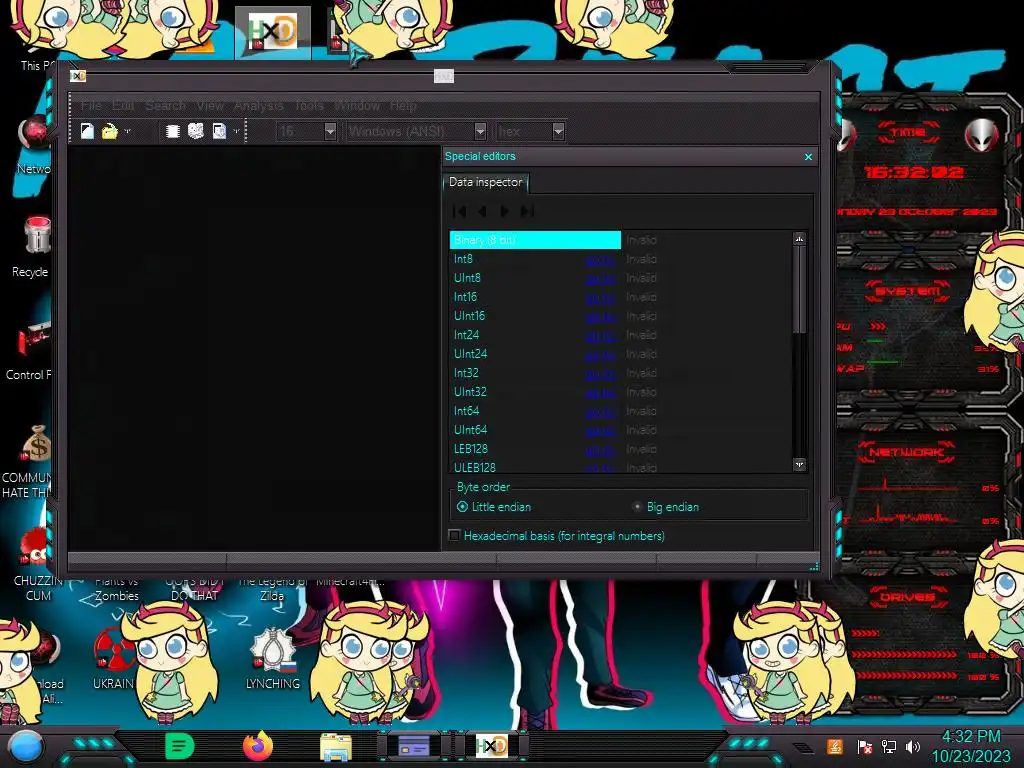Image resolution: width=1024 pixels, height=768 pixels.
Task: Click the go to link in UInt32 row
Action: [x=601, y=392]
